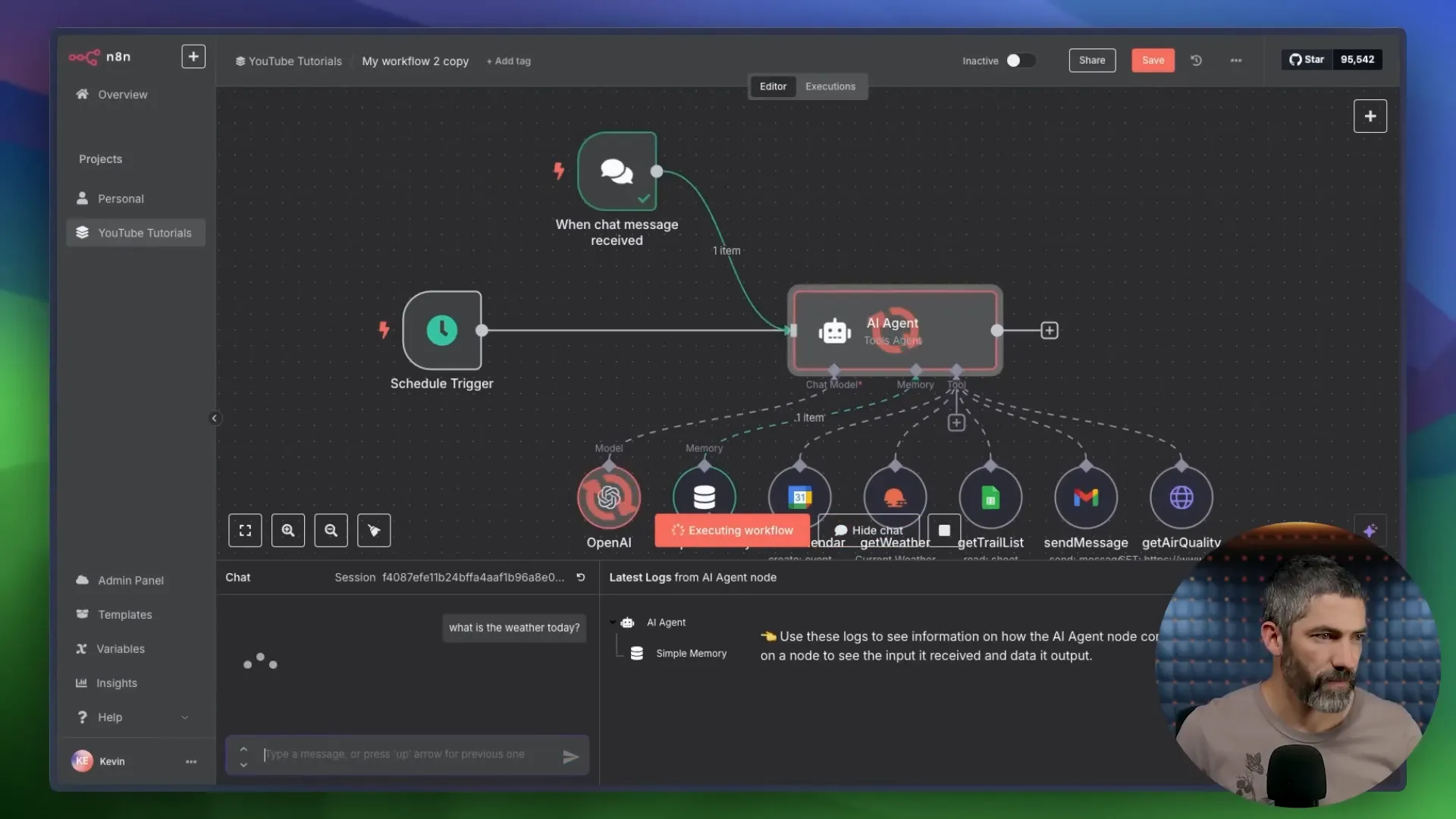Screen dimensions: 1456x819
Task: Click the Save button
Action: [x=1153, y=60]
